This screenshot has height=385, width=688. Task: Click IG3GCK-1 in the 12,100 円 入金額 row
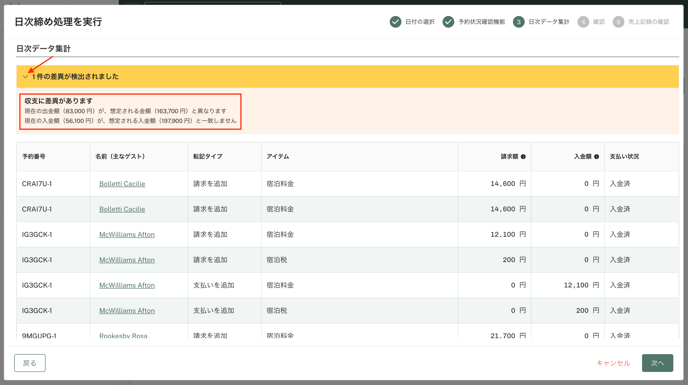(x=37, y=285)
